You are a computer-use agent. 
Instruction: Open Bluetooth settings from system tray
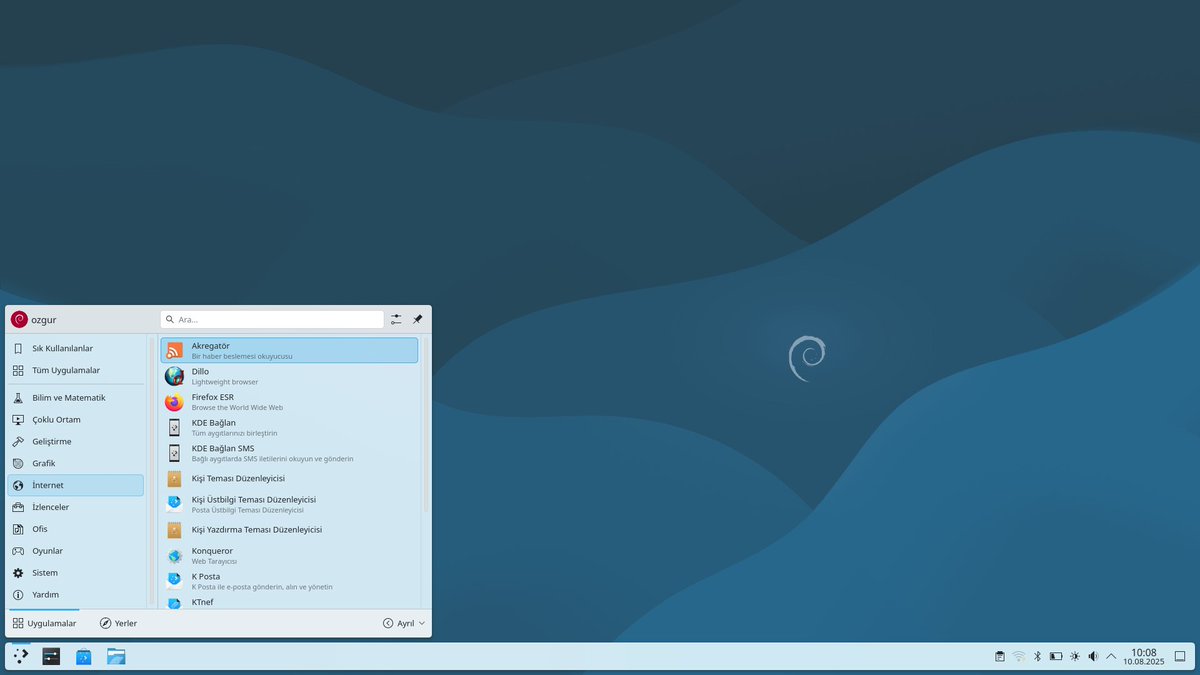1037,655
